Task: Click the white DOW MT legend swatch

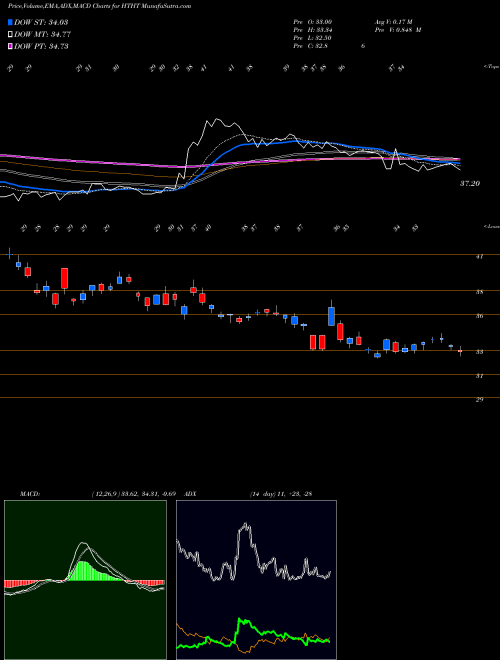Action: pos(10,35)
